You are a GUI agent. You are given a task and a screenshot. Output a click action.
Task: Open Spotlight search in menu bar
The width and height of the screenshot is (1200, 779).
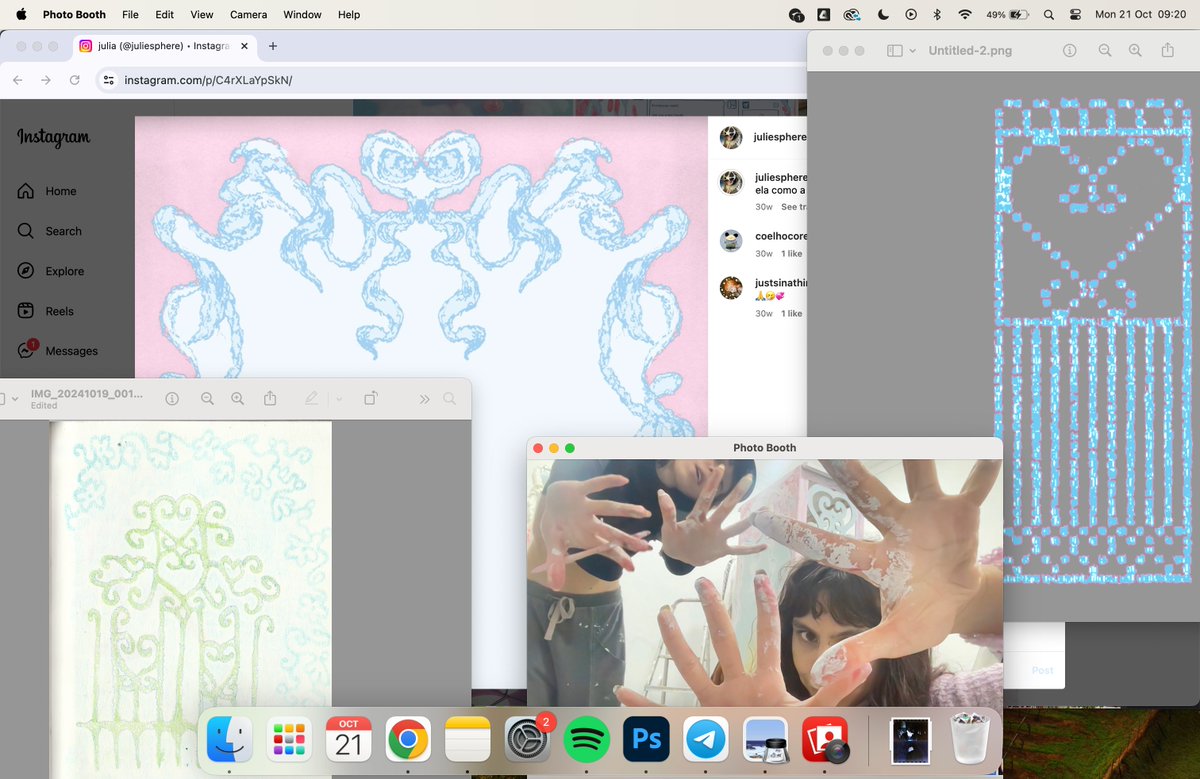tap(1048, 15)
